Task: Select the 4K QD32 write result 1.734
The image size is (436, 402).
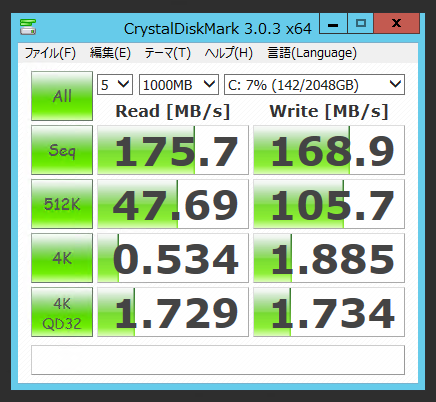Action: click(x=329, y=312)
